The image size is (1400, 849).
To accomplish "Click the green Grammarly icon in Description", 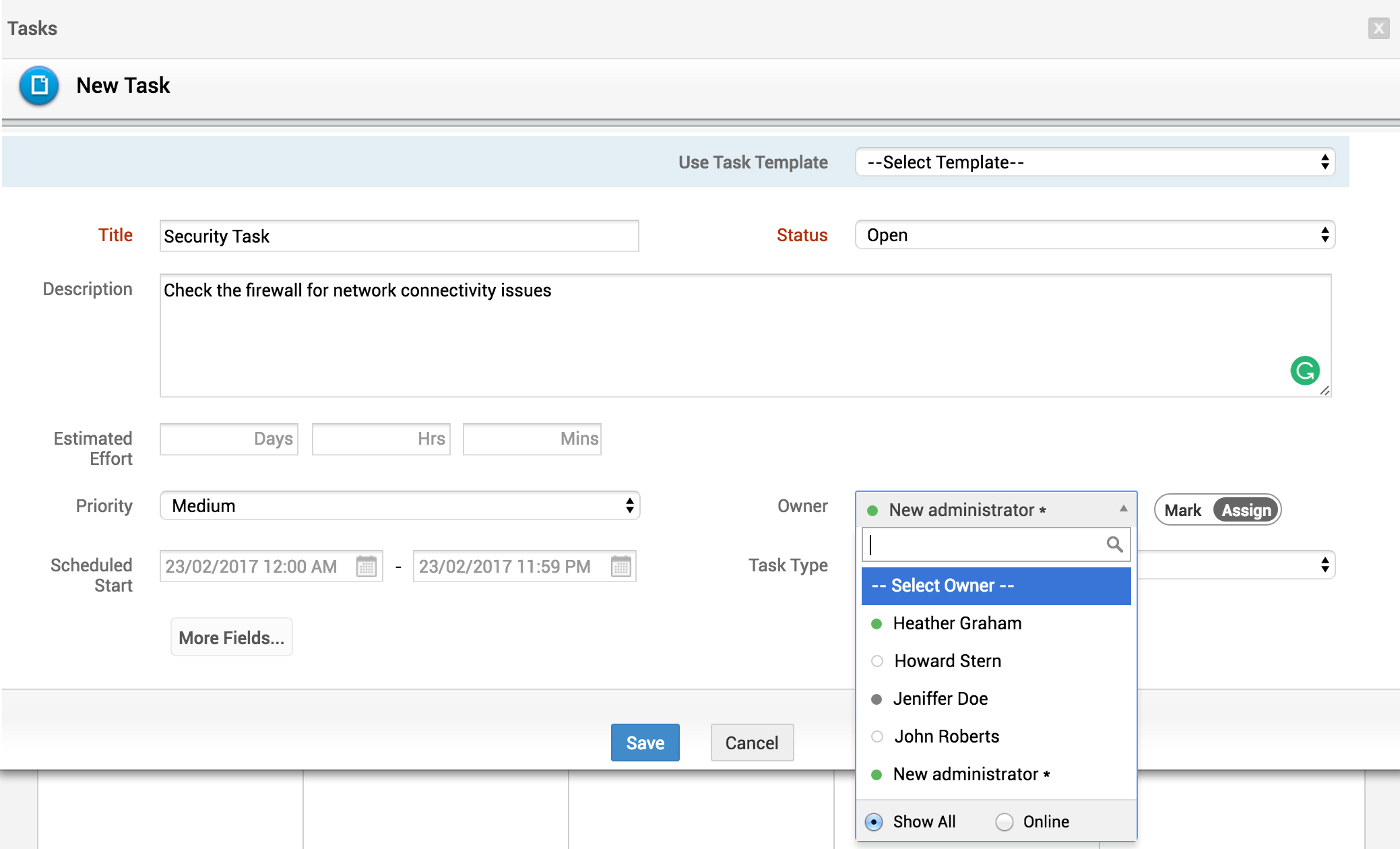I will [1304, 371].
